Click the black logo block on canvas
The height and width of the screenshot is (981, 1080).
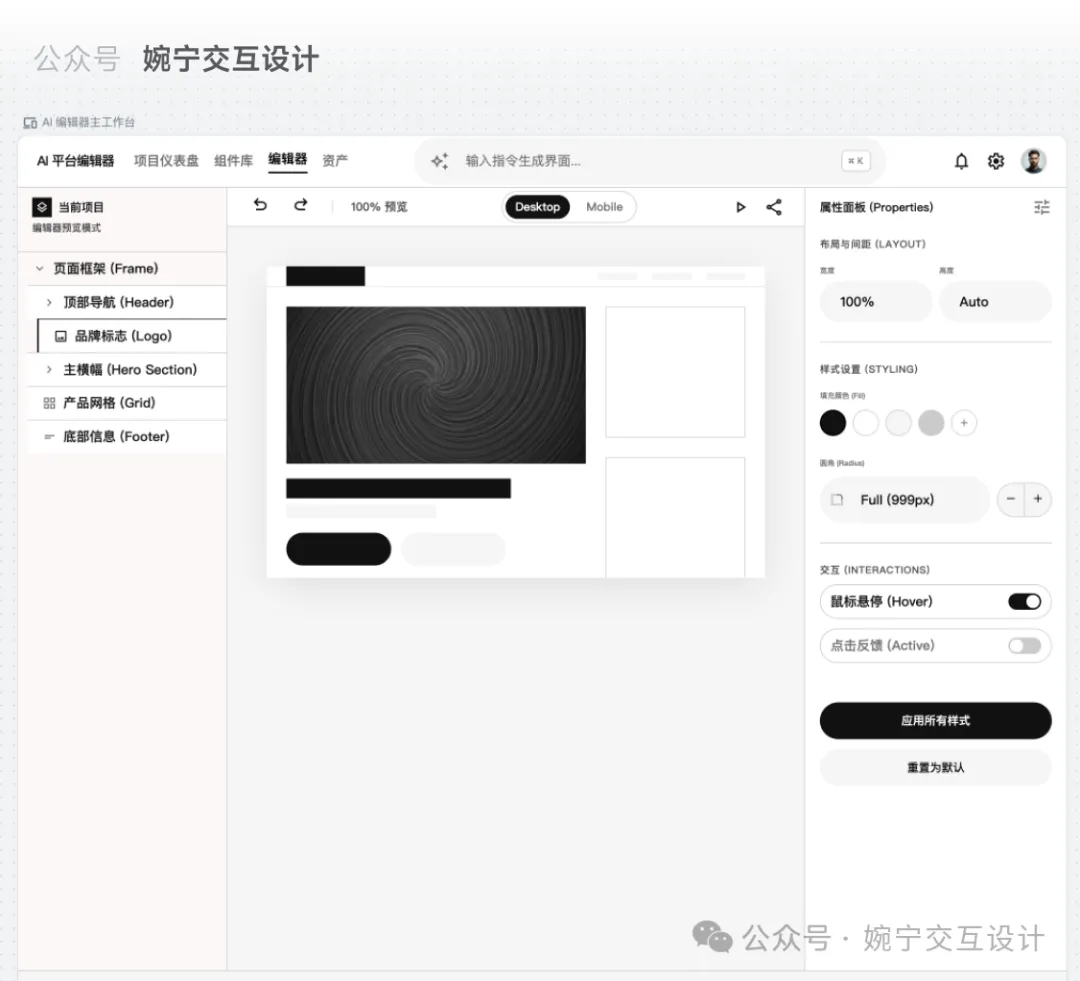325,276
